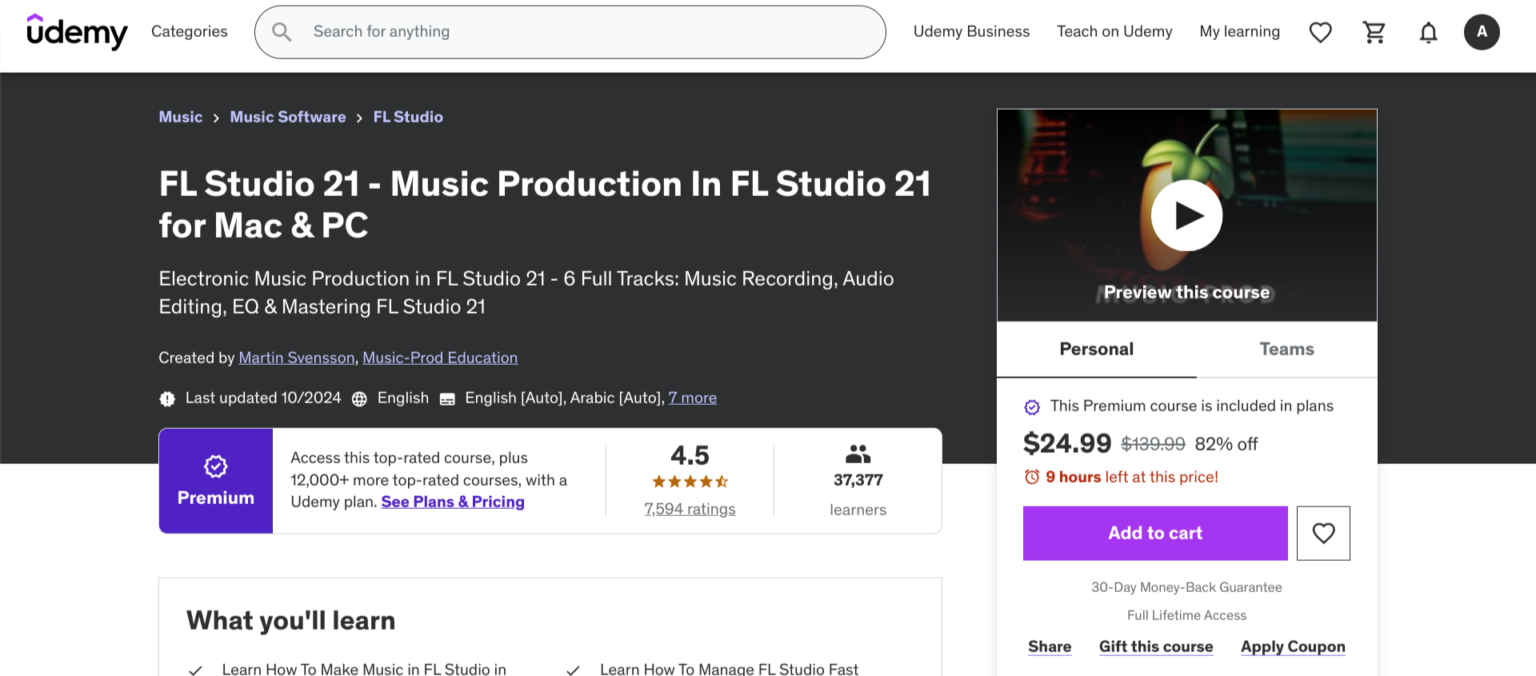Open the wishlist heart in the navigation bar

[1320, 31]
